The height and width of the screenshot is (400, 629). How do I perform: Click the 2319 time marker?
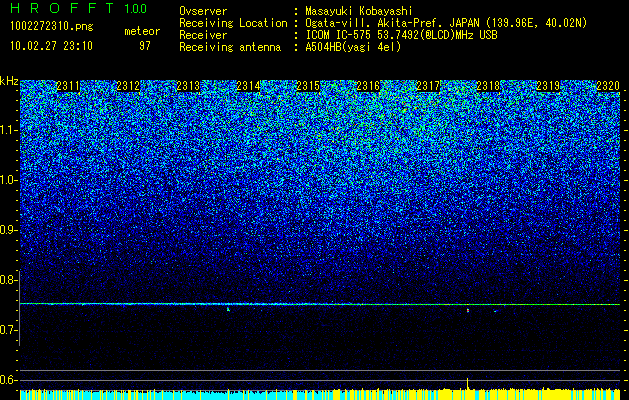point(548,86)
